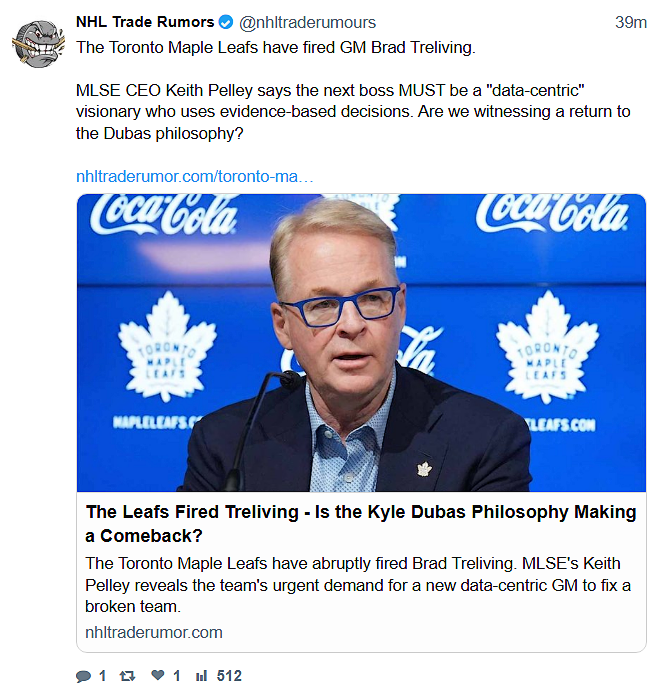Like the tweet with the heart icon

tap(158, 676)
